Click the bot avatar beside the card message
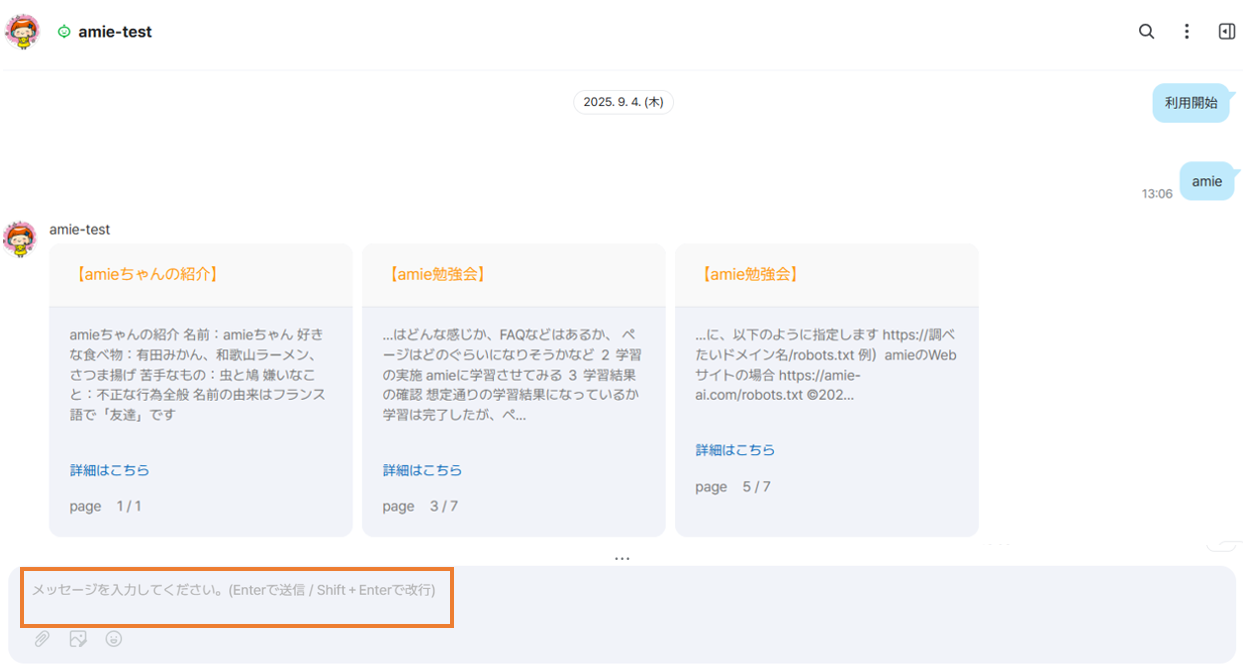 coord(20,240)
